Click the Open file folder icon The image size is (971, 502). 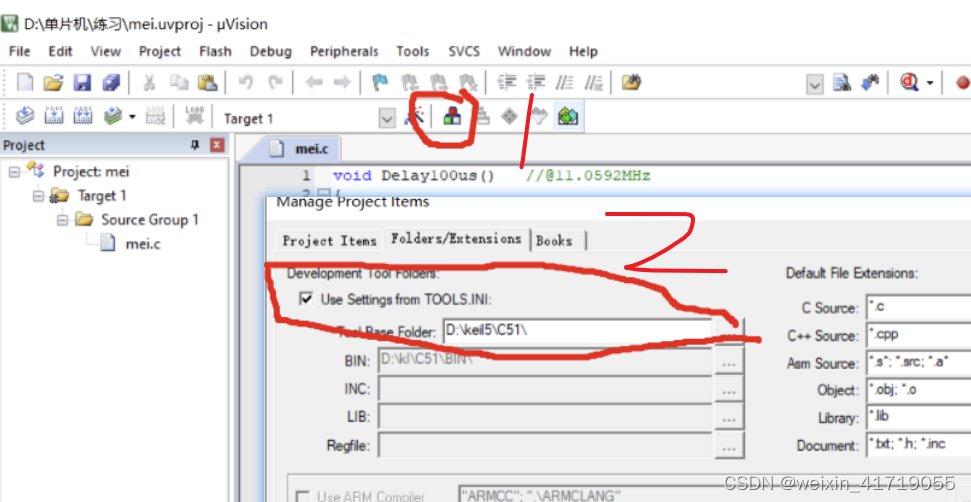click(53, 82)
